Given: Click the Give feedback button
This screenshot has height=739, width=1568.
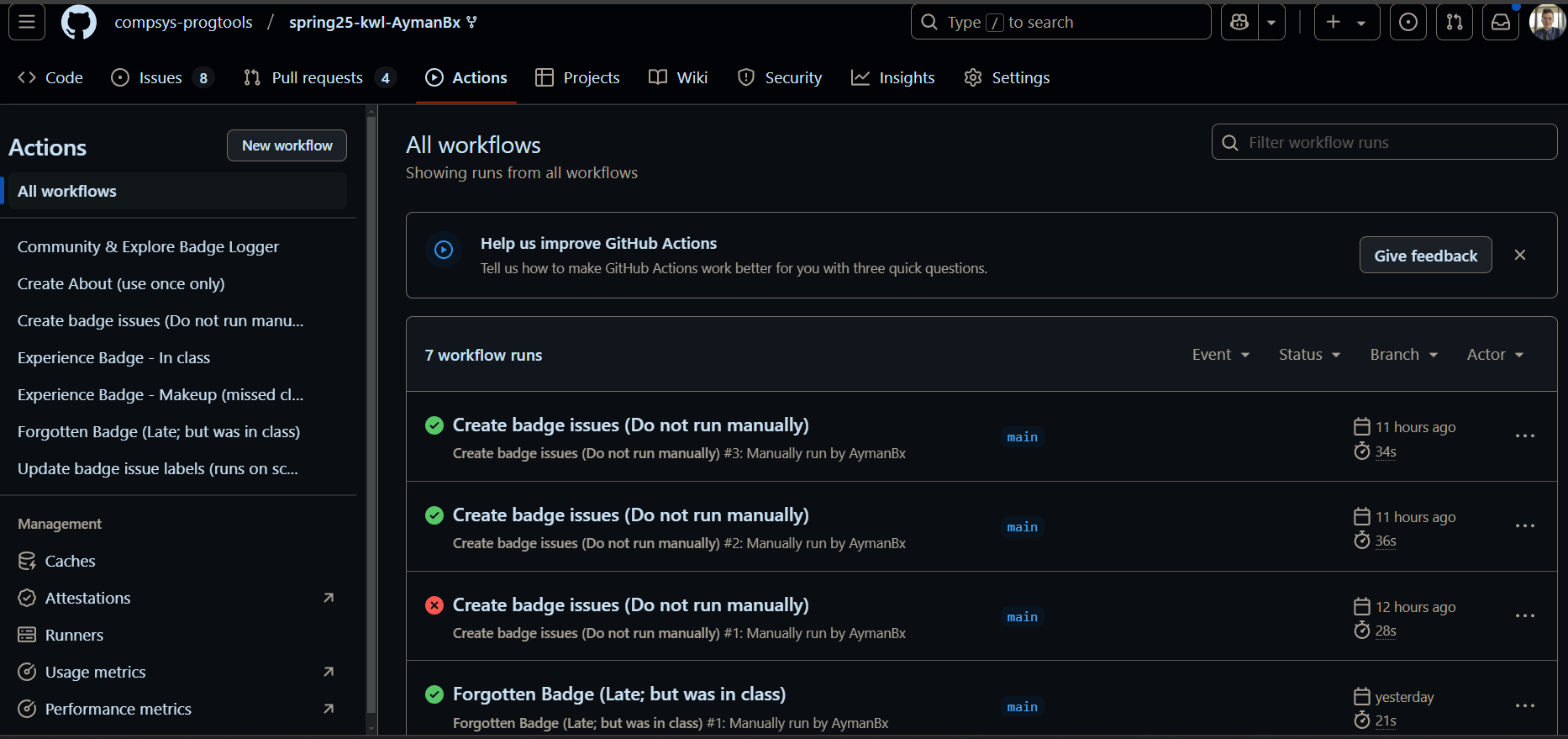Looking at the screenshot, I should point(1425,255).
